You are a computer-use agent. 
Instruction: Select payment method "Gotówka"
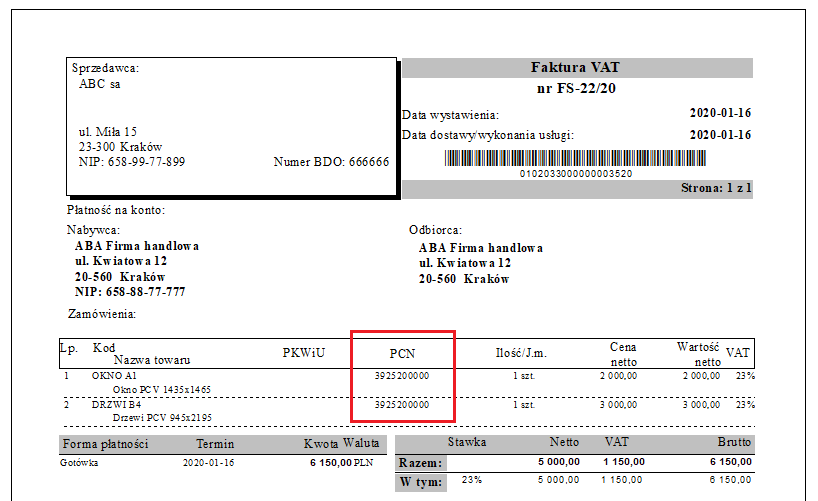(x=79, y=463)
